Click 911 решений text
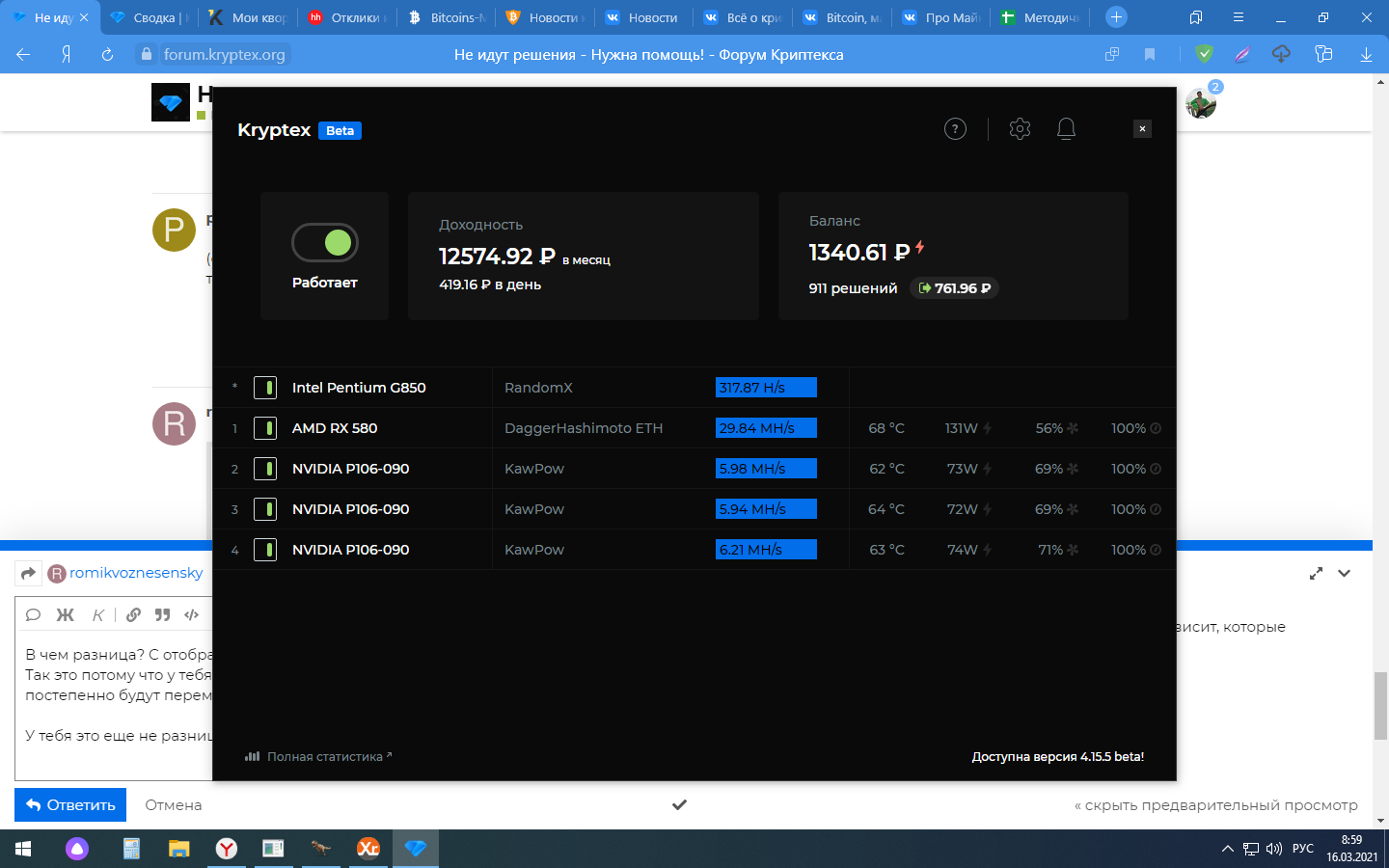 pos(853,288)
